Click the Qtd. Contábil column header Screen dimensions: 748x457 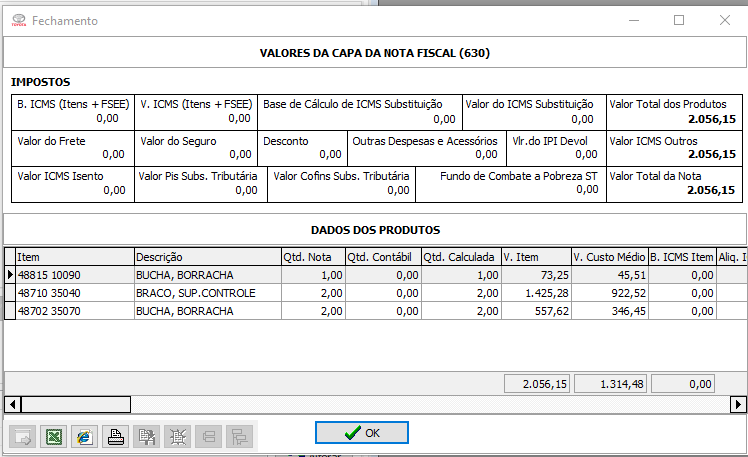pyautogui.click(x=383, y=257)
